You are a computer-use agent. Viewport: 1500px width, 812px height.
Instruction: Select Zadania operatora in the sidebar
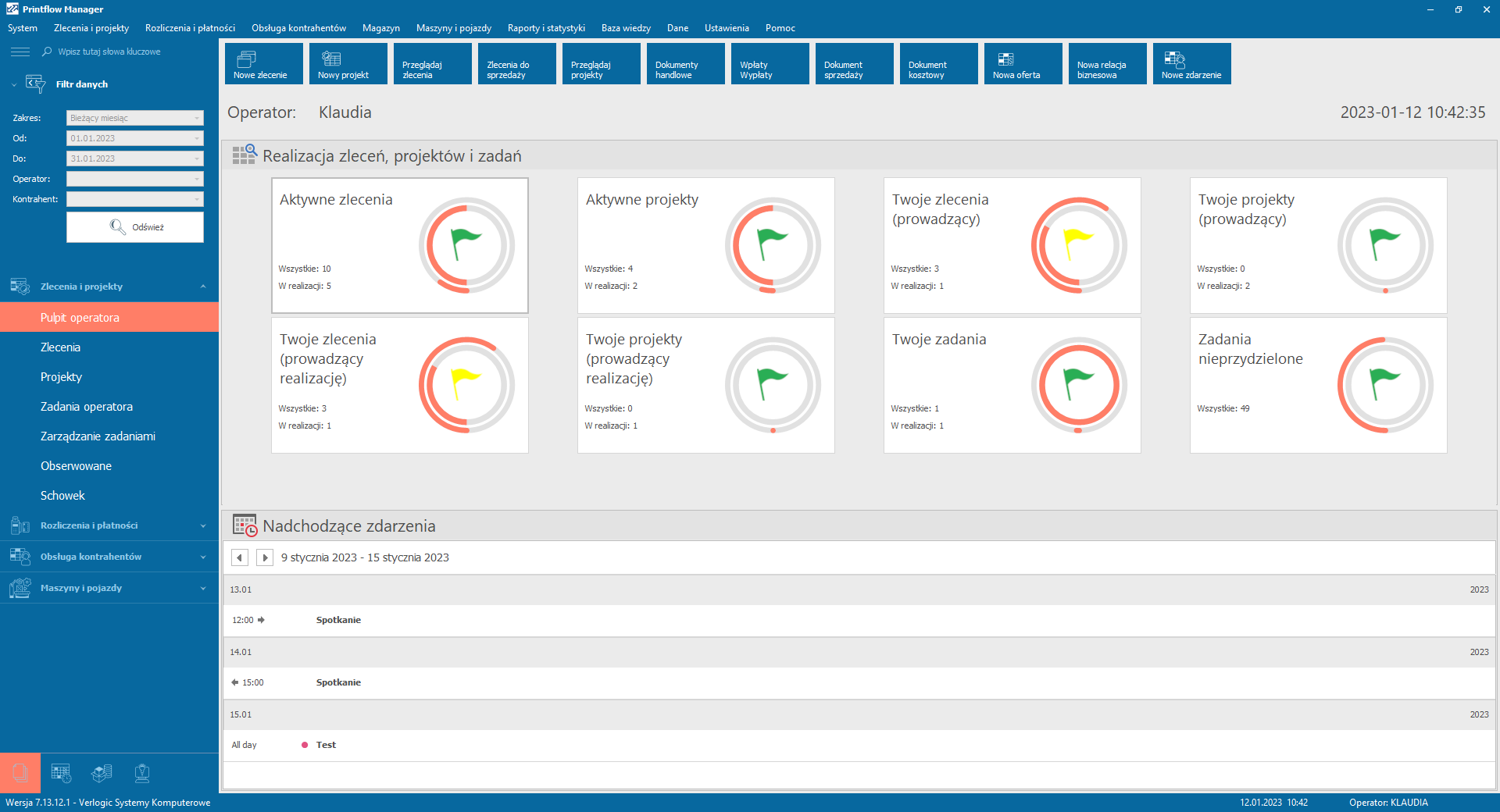87,407
